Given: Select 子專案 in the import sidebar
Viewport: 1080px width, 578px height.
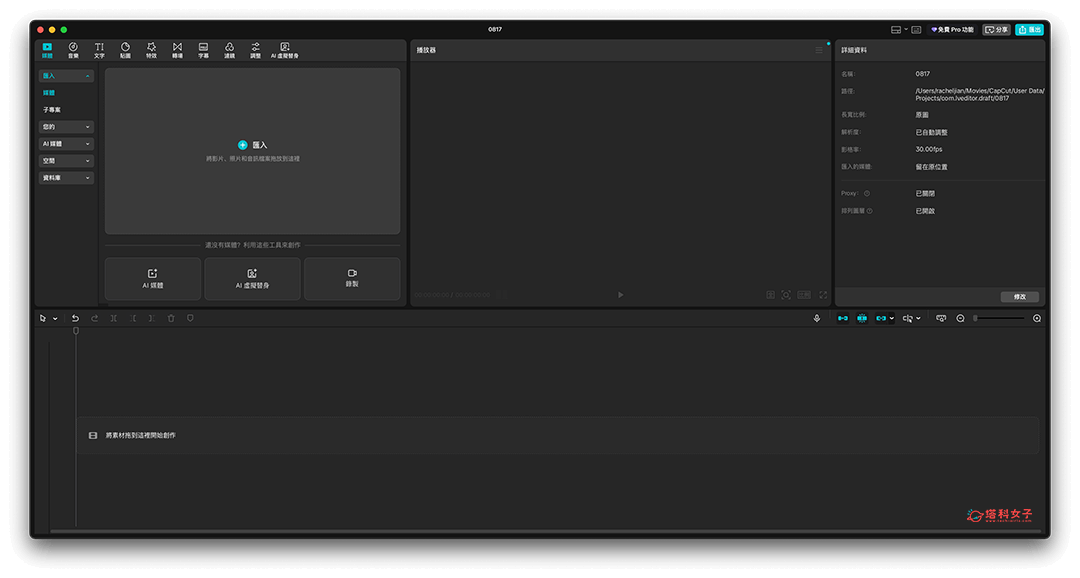Looking at the screenshot, I should coord(52,109).
